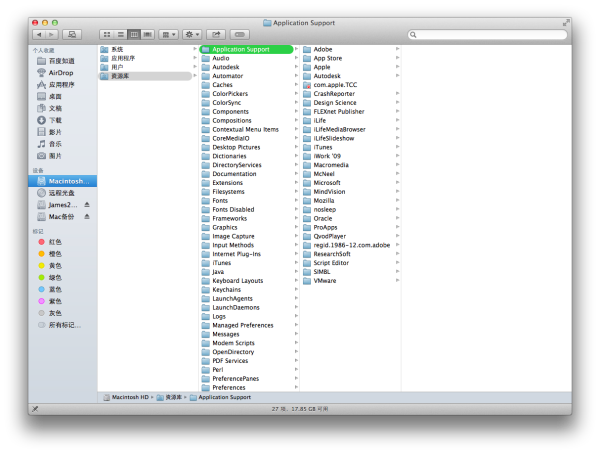The height and width of the screenshot is (454, 600).
Task: Eject the Mac备份 volume
Action: [87, 216]
